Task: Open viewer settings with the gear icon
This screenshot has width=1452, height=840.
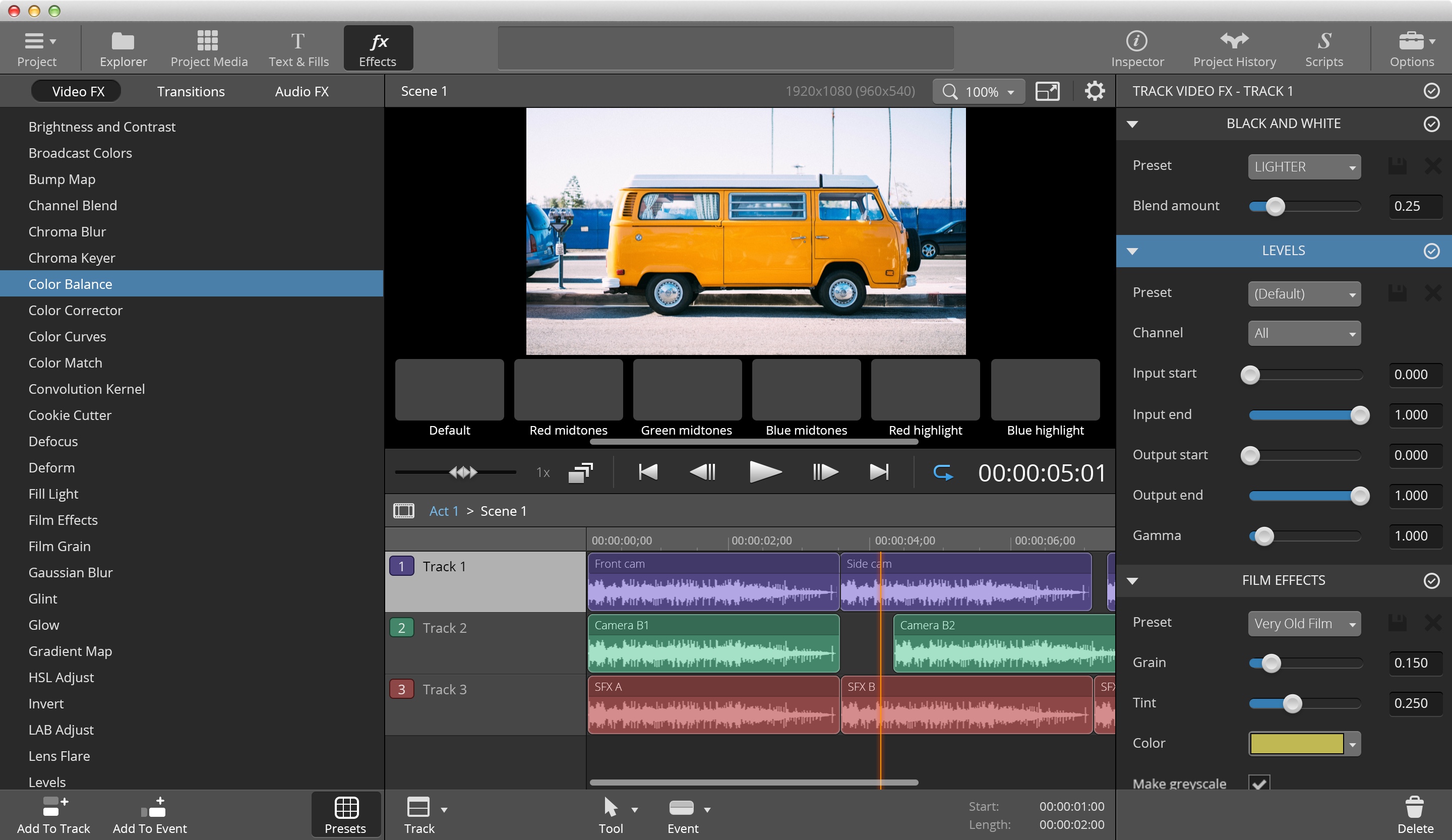Action: [1094, 91]
